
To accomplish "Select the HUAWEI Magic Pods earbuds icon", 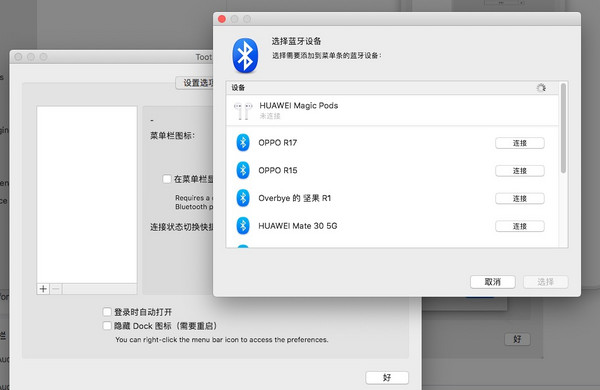I will pyautogui.click(x=243, y=111).
